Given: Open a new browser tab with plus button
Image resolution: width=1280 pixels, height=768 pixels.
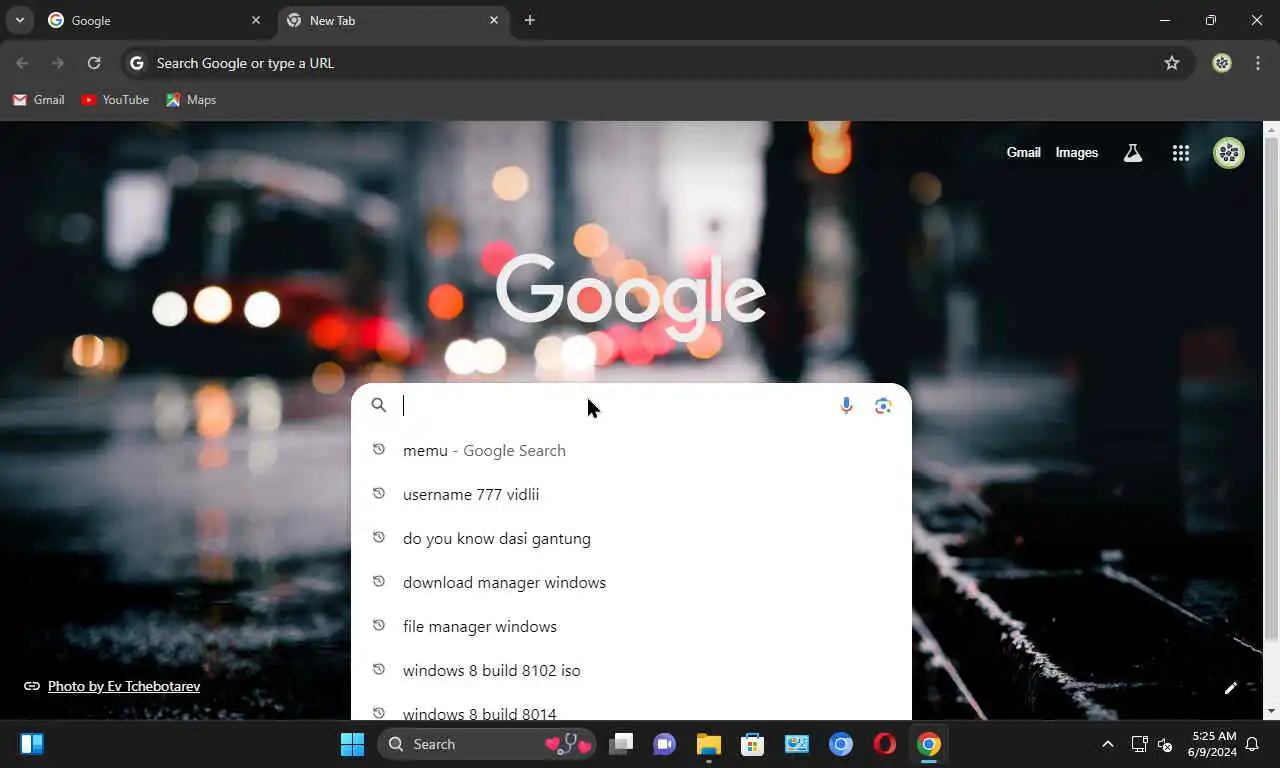Looking at the screenshot, I should point(530,20).
